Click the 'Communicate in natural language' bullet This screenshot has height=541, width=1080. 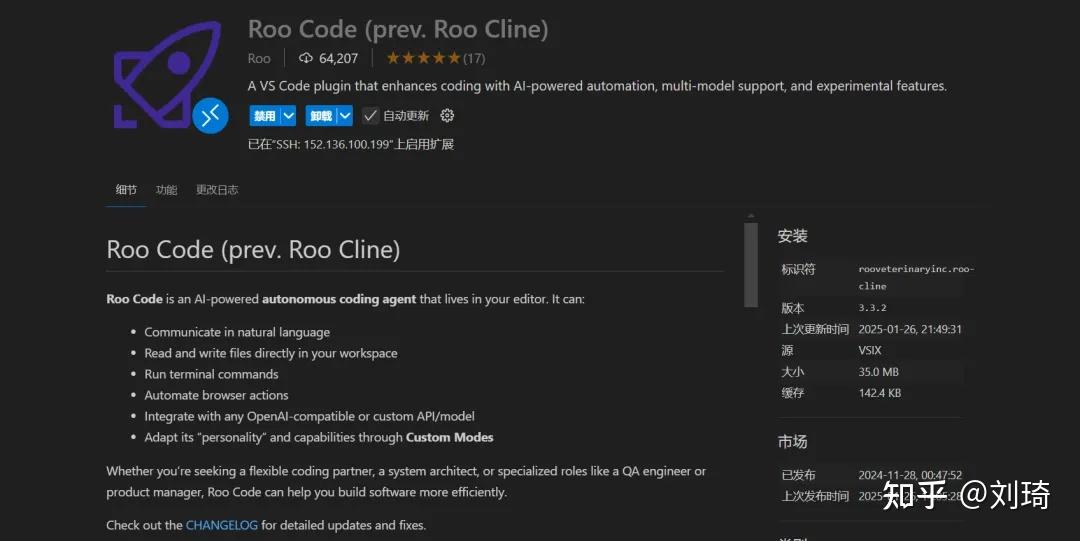[237, 332]
